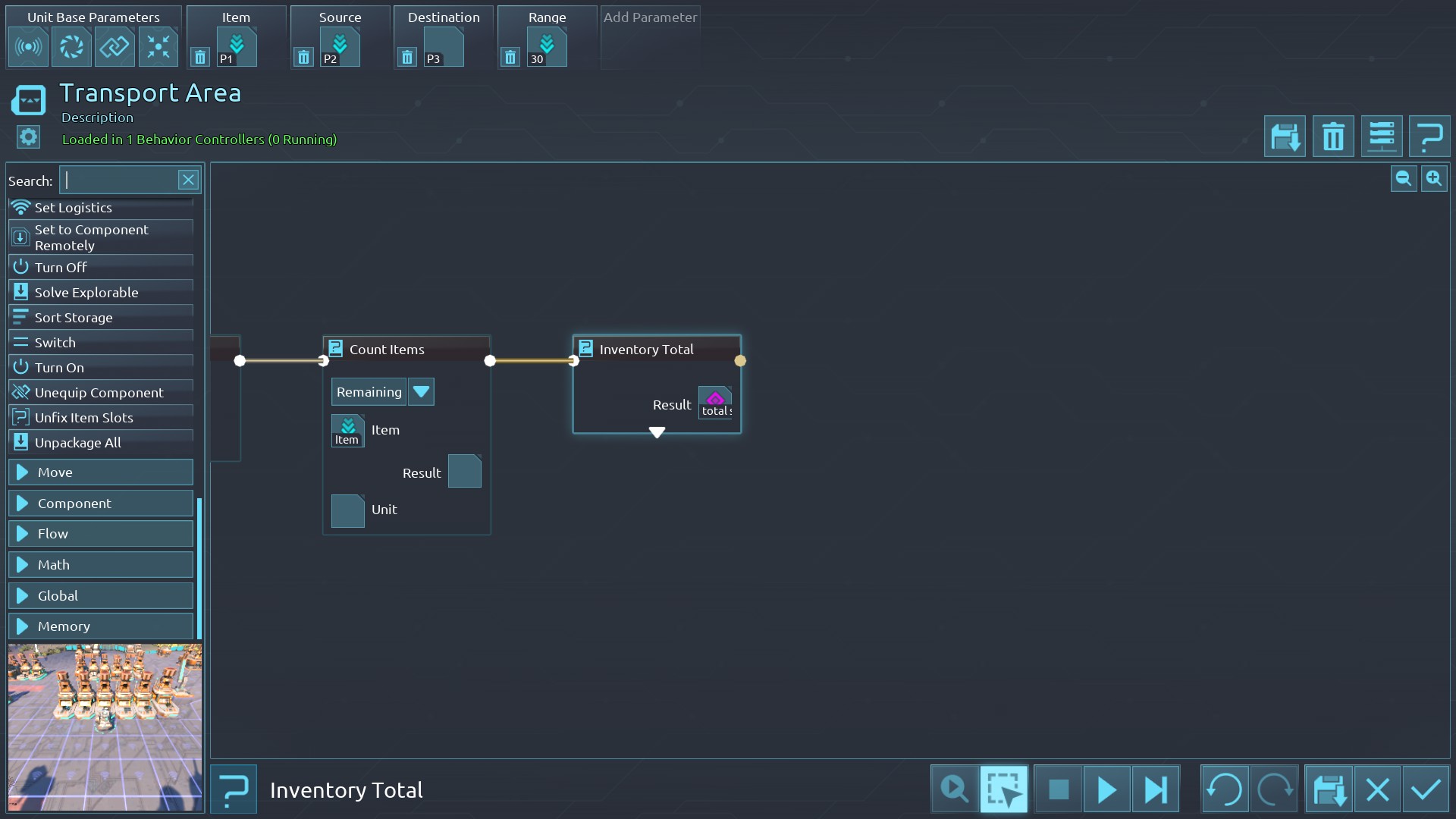Click the instruction search input field

pos(119,180)
